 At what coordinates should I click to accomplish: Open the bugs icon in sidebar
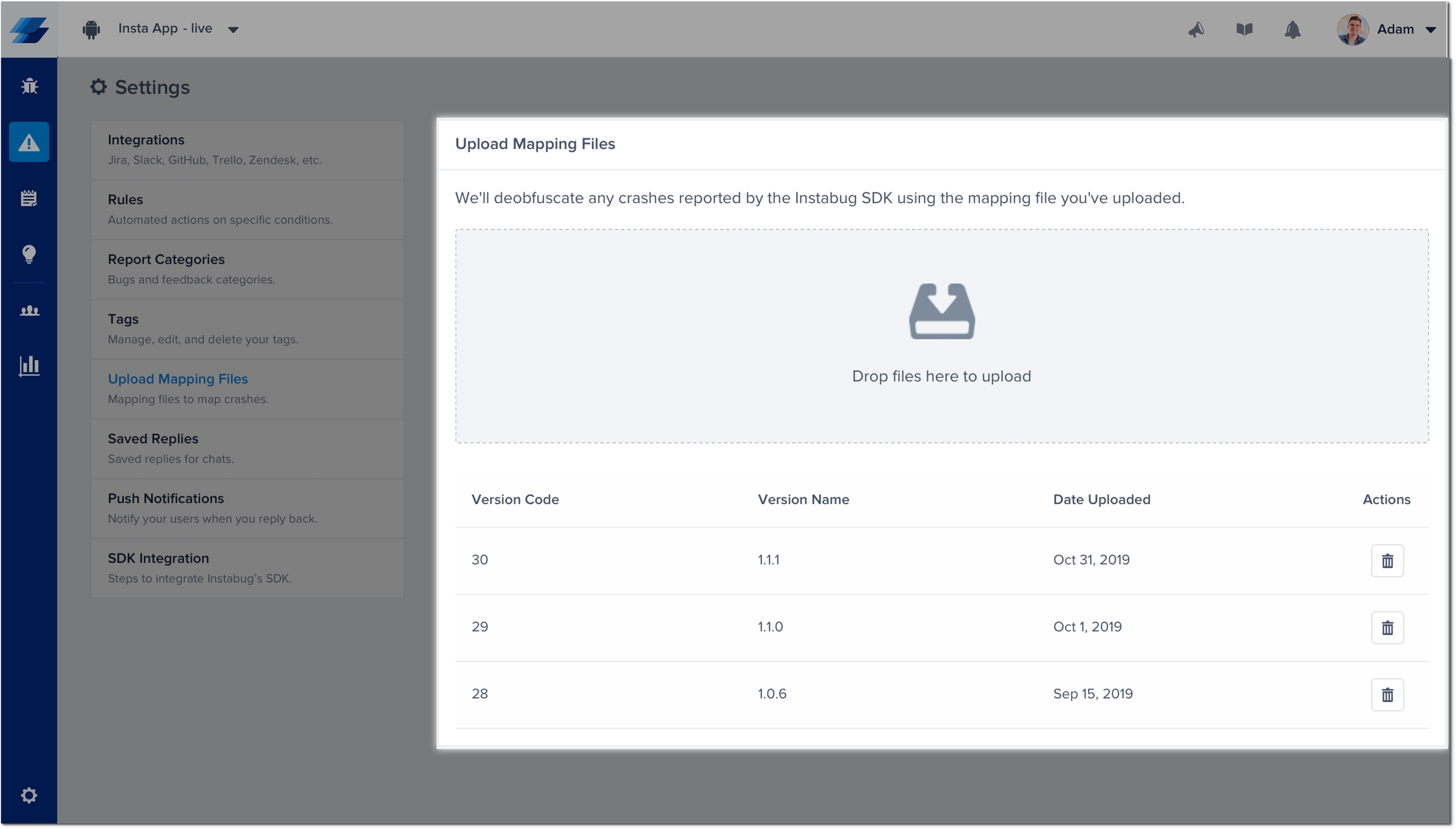[29, 86]
